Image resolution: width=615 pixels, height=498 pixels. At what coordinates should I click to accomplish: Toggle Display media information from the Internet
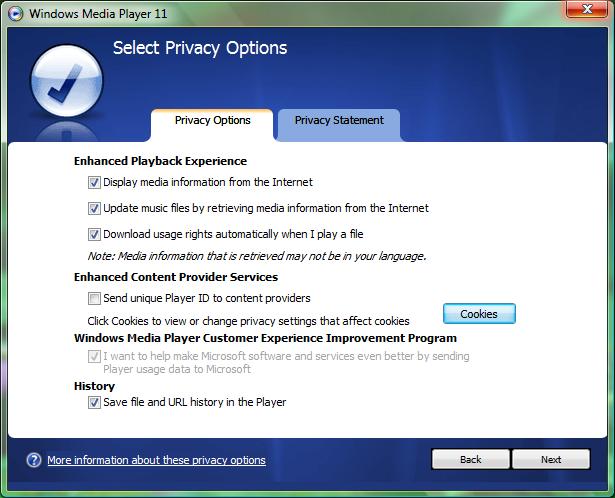(x=94, y=182)
